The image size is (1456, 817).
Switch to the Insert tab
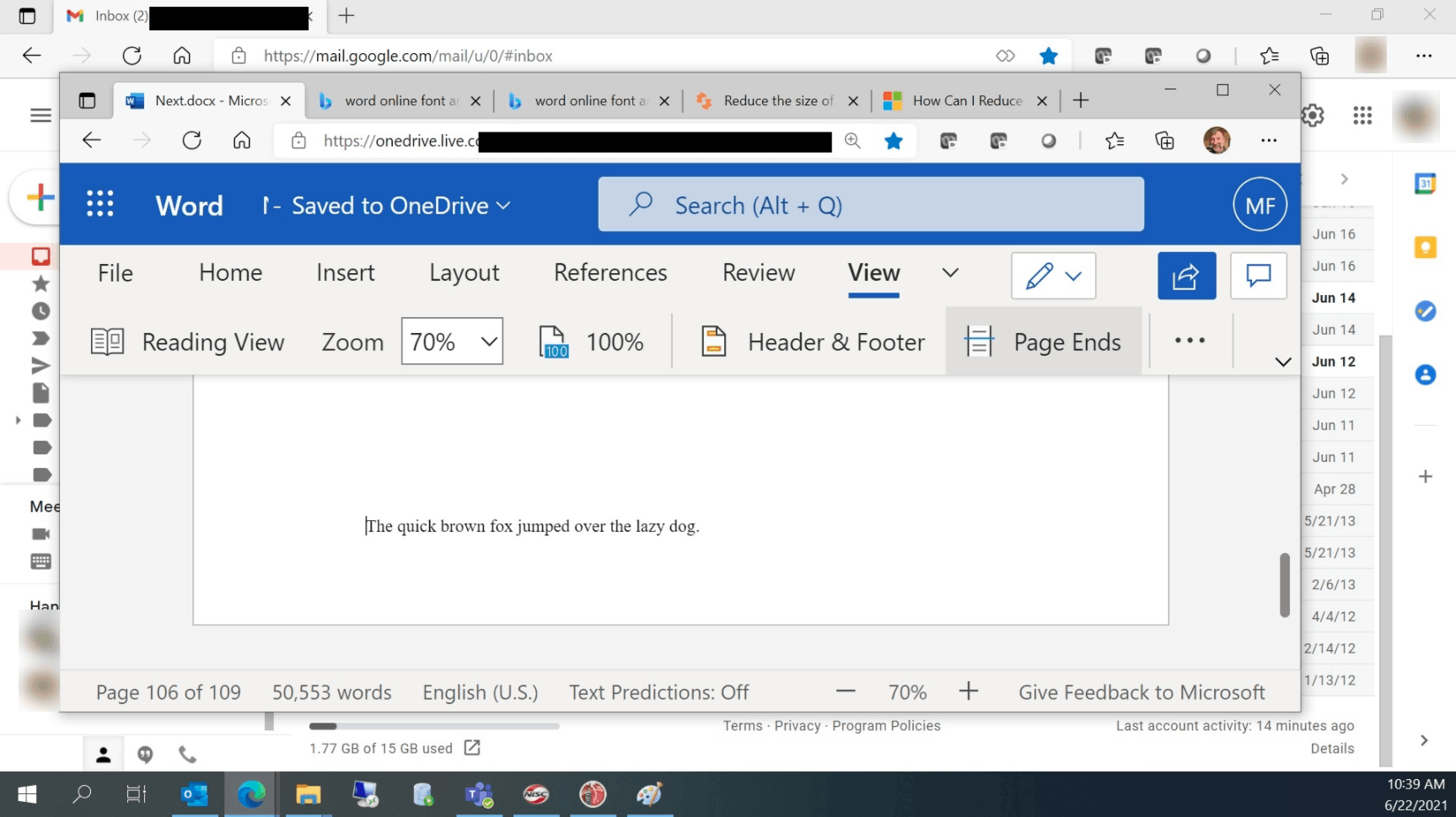point(346,273)
